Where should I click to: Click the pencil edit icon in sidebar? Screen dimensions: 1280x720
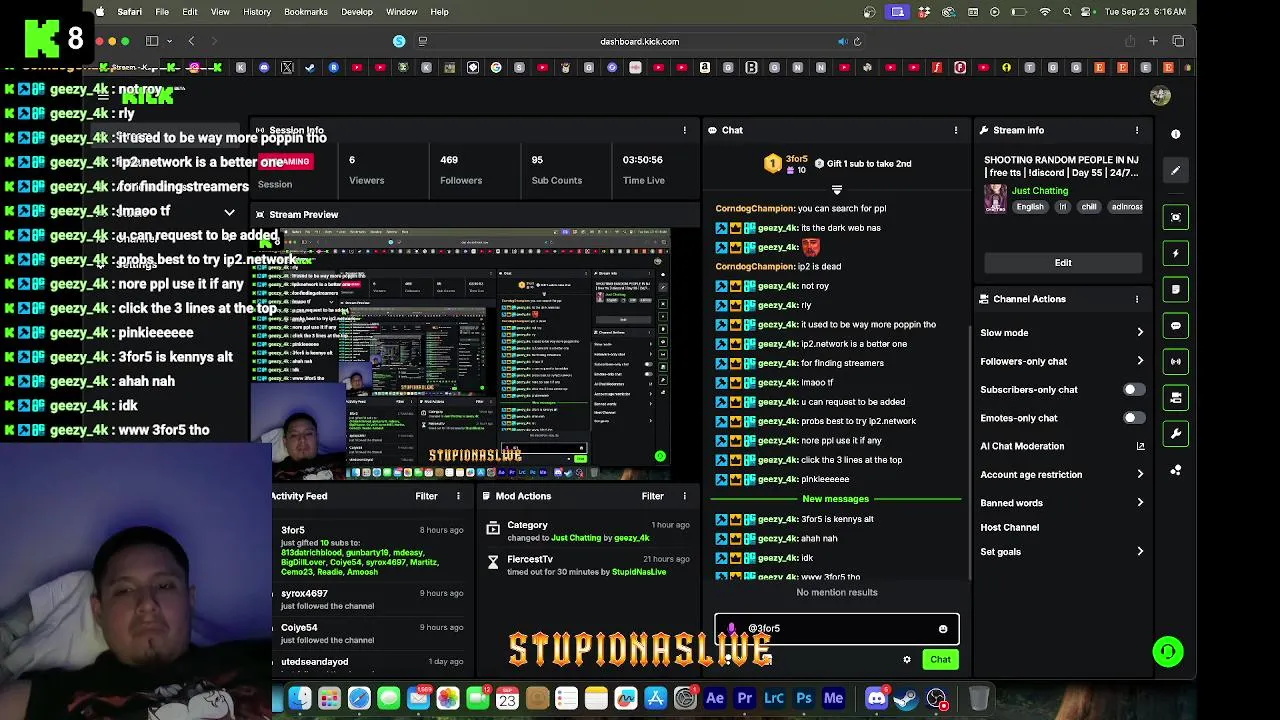(1176, 171)
